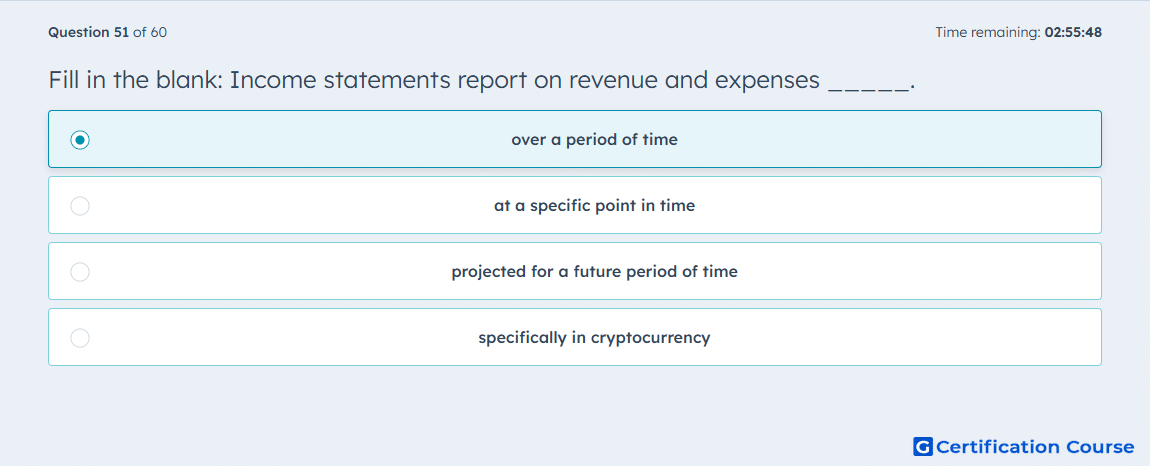Click the 'specifically in cryptocurrency' answer text

tap(594, 338)
